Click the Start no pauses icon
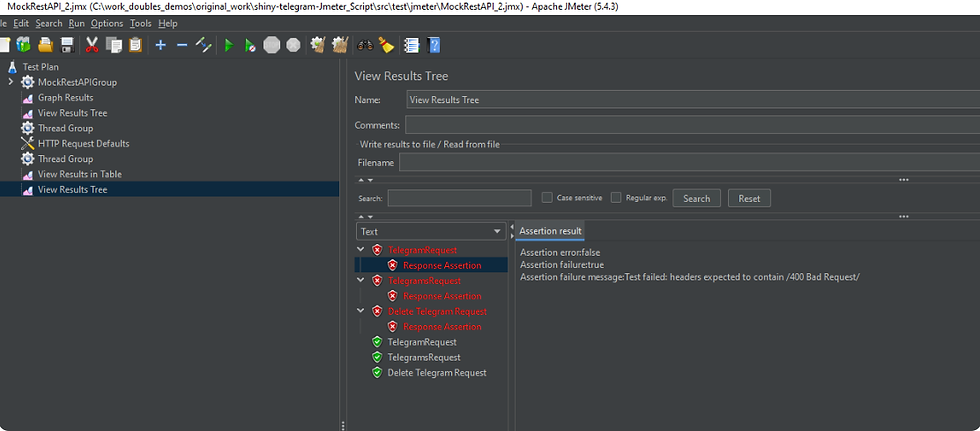 pos(250,45)
